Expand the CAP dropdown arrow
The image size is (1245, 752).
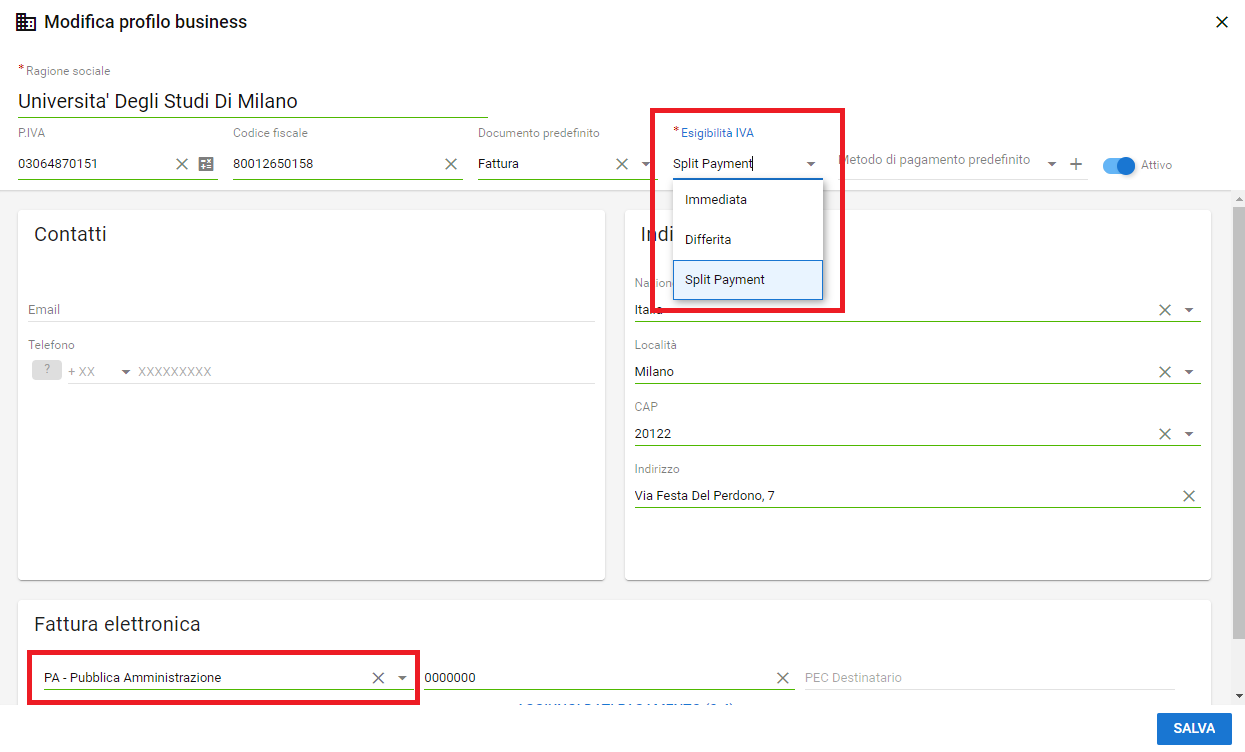[1189, 434]
